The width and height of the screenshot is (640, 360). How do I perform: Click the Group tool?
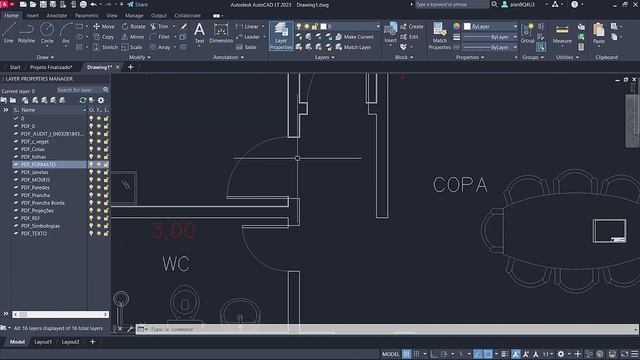[x=527, y=33]
